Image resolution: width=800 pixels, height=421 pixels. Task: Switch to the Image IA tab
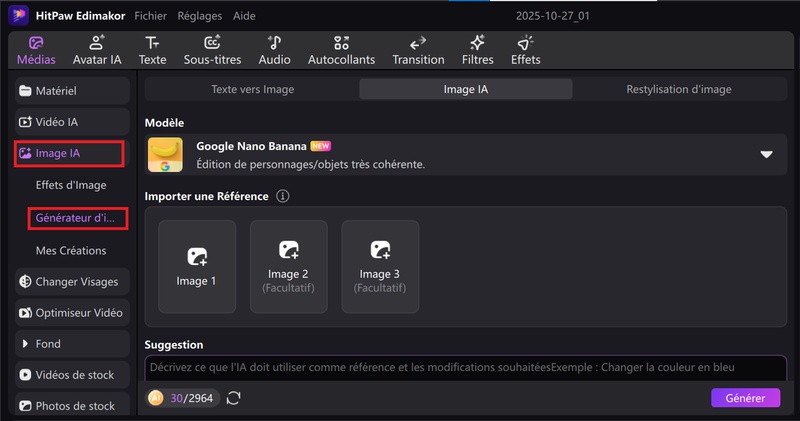click(466, 89)
